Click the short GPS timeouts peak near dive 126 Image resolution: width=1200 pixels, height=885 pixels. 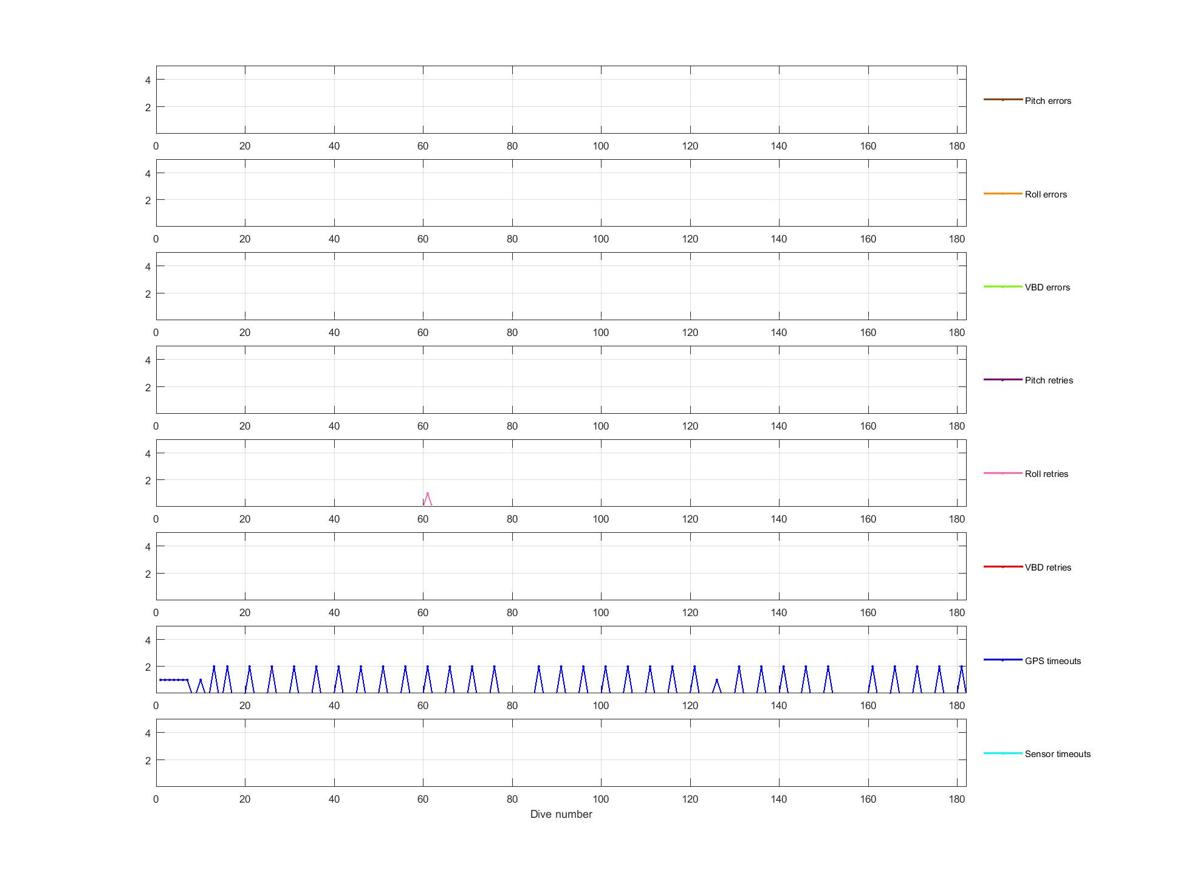pos(716,685)
